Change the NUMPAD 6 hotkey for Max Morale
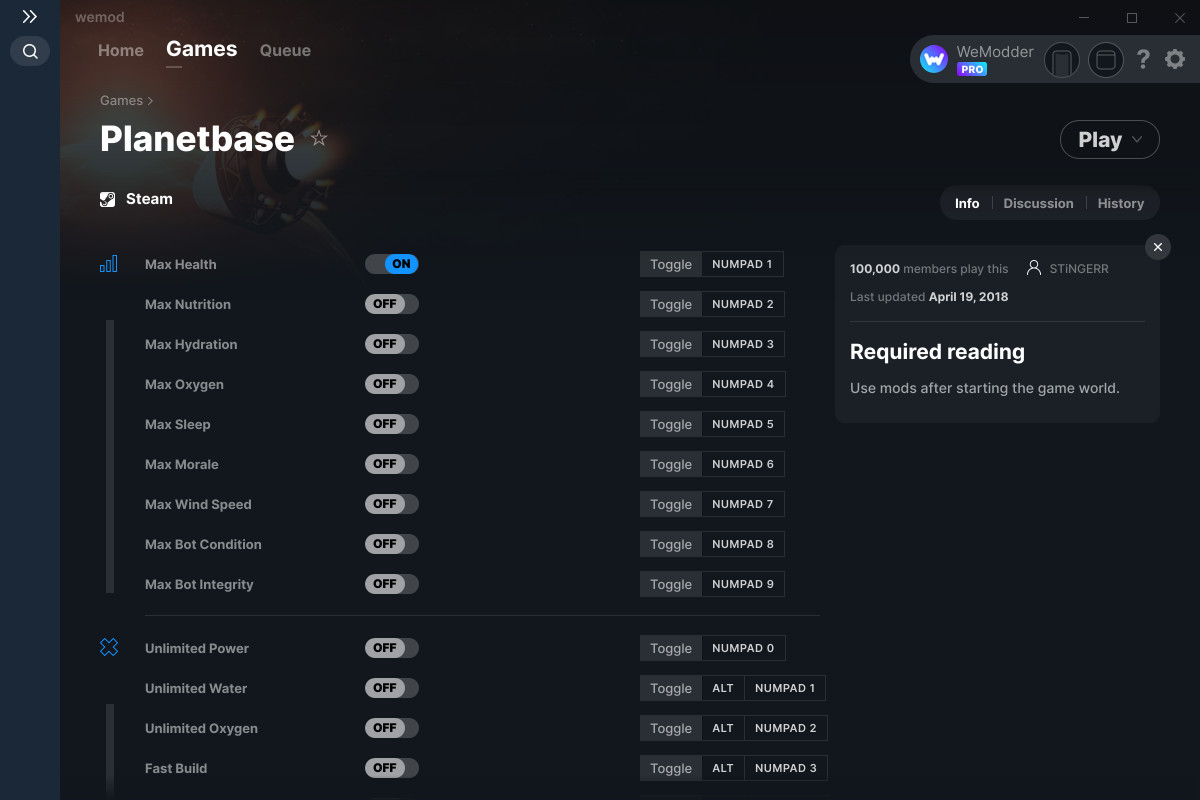 coord(743,464)
